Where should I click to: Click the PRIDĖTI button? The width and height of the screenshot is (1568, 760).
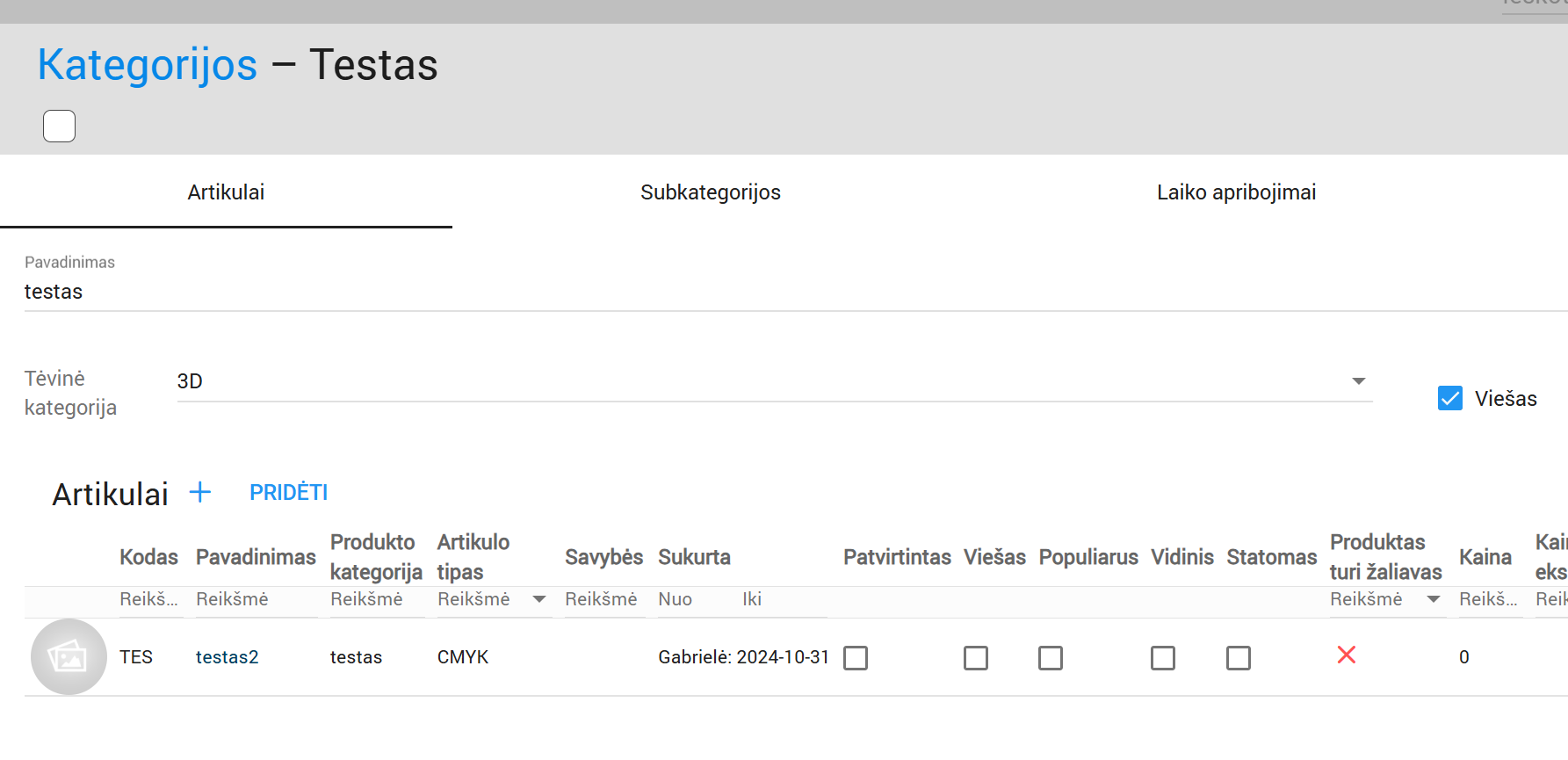point(288,493)
